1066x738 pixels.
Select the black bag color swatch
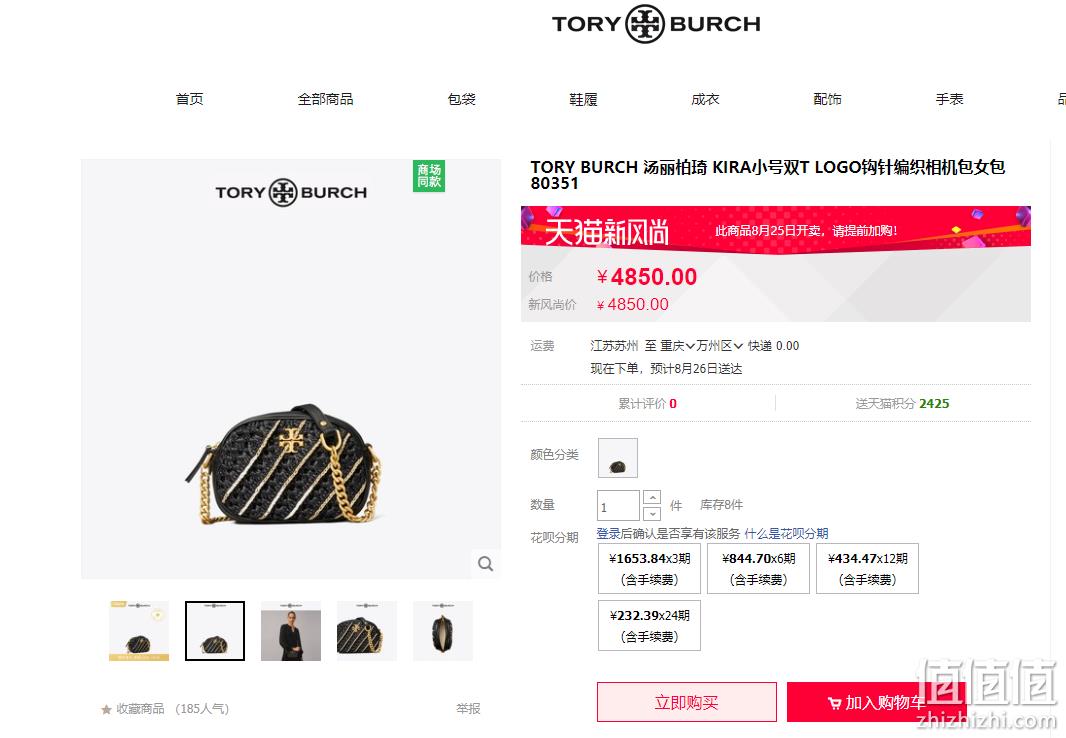pyautogui.click(x=618, y=457)
